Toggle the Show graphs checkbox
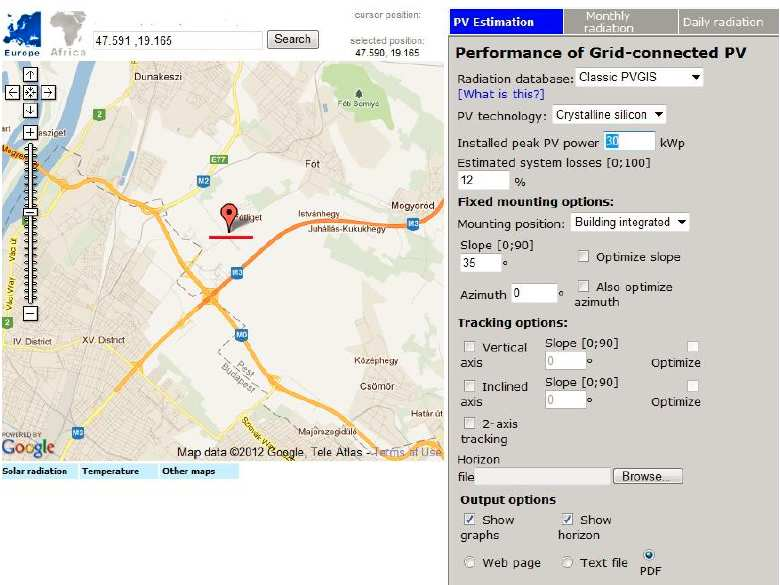The image size is (780, 585). [469, 519]
